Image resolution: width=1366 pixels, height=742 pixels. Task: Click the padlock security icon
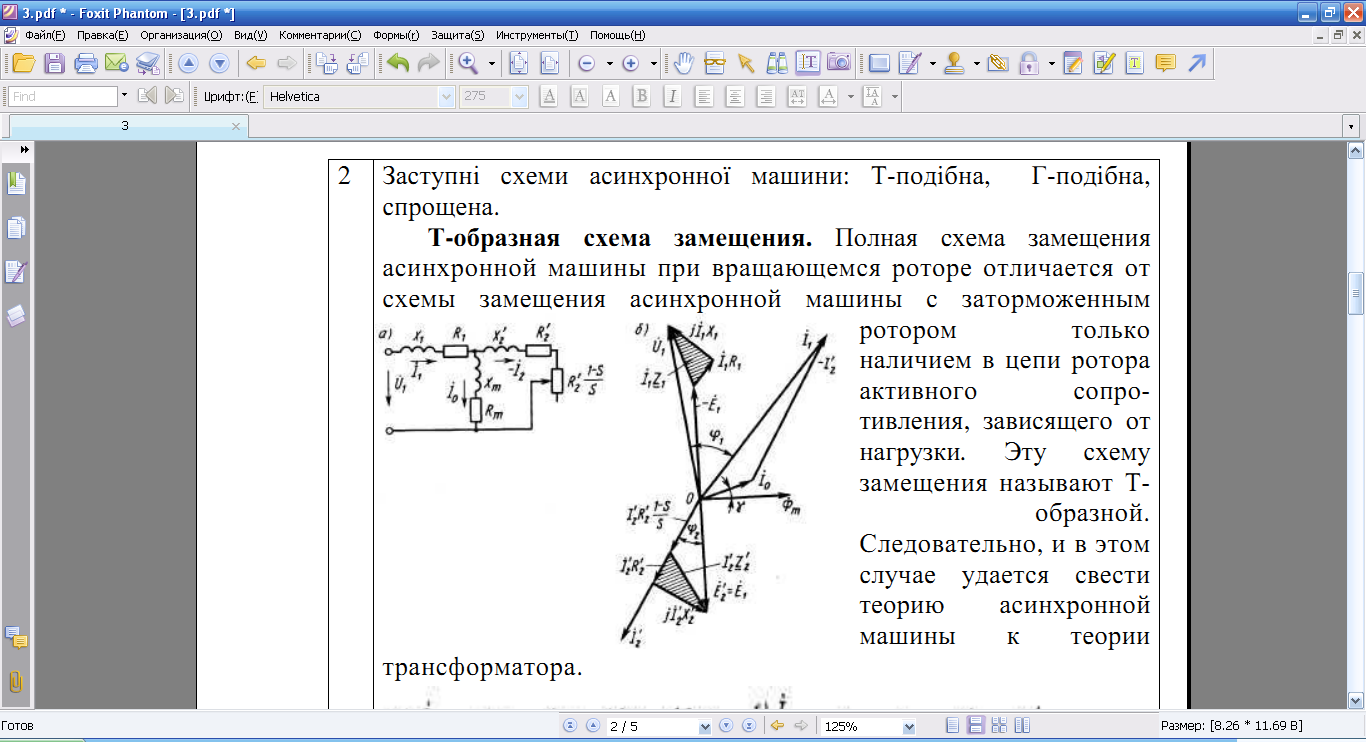coord(1028,63)
